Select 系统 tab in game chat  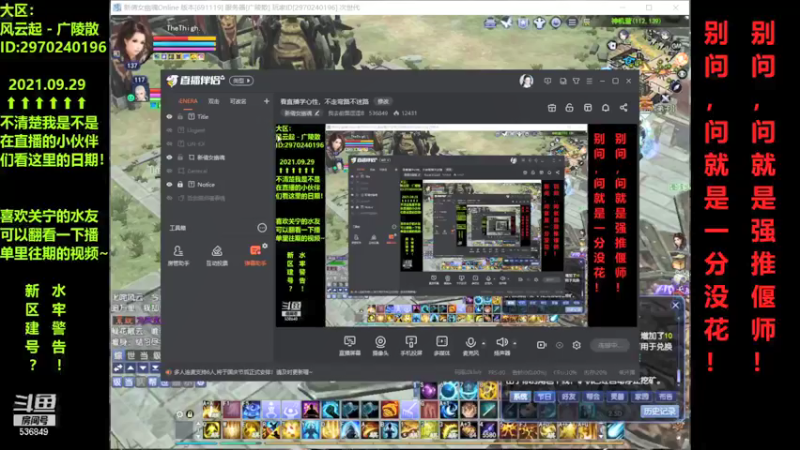point(520,396)
